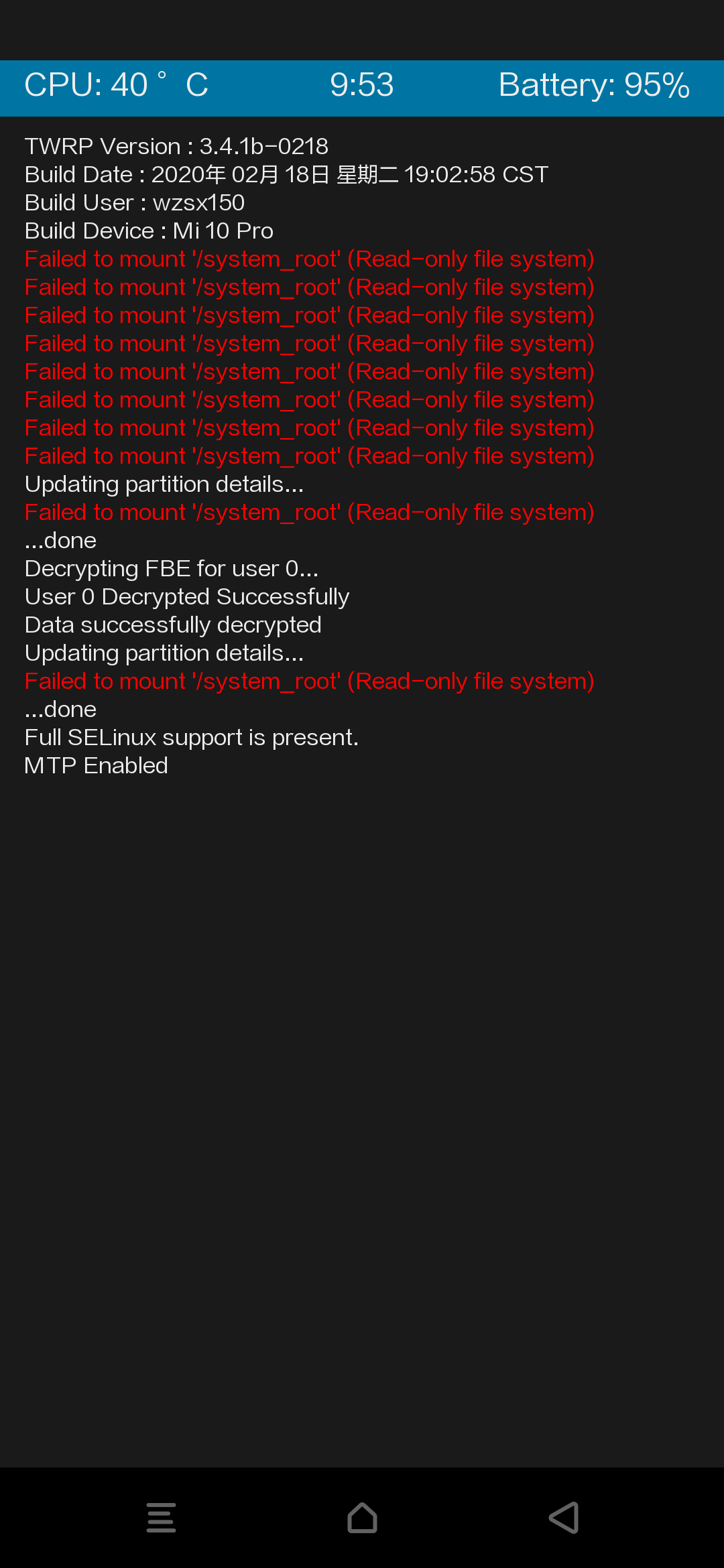This screenshot has width=724, height=1568.
Task: Tap the CPU temperature readout
Action: tap(117, 85)
